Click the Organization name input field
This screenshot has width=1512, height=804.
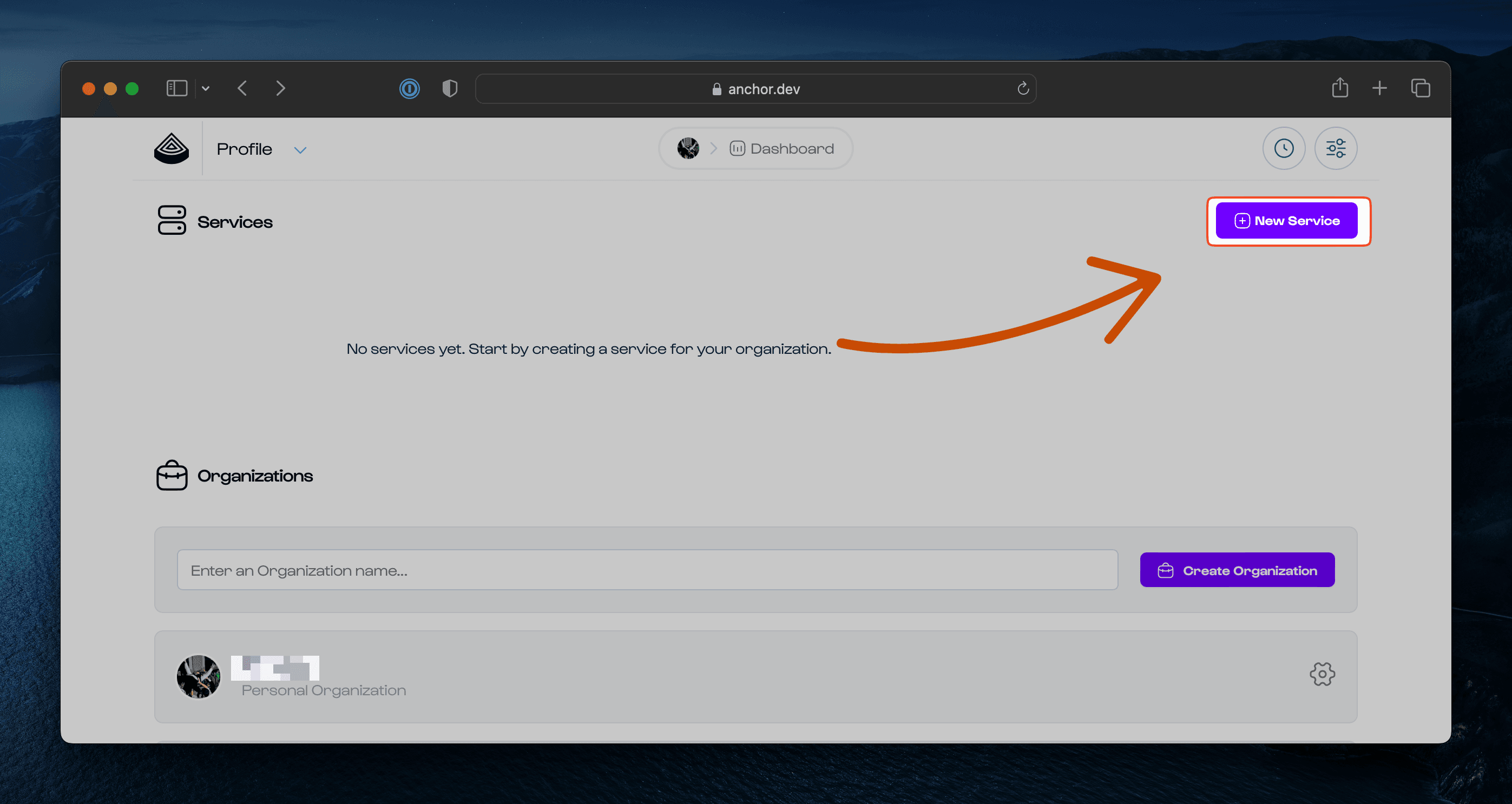tap(646, 569)
